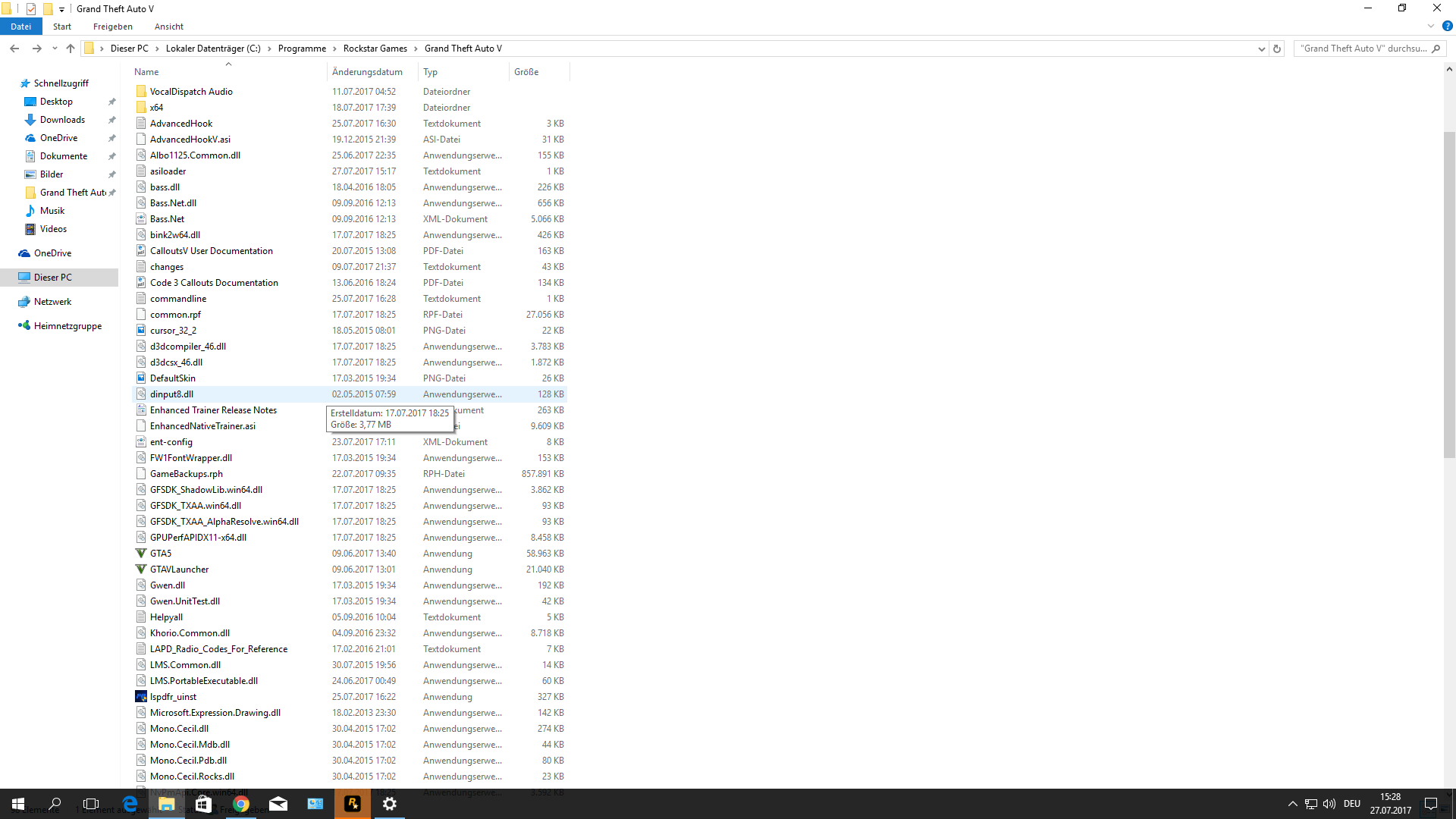This screenshot has width=1456, height=819.
Task: Click the search Grand Theft Auto V field
Action: tap(1363, 49)
